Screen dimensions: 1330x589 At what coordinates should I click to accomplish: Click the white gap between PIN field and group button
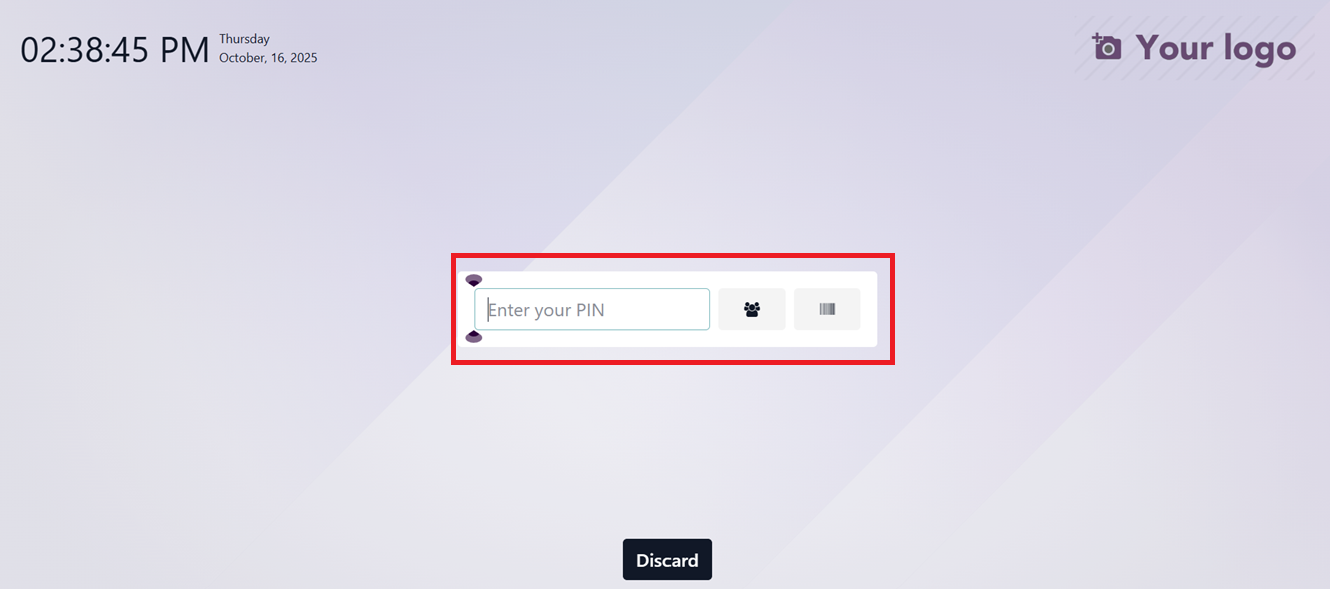[x=714, y=309]
